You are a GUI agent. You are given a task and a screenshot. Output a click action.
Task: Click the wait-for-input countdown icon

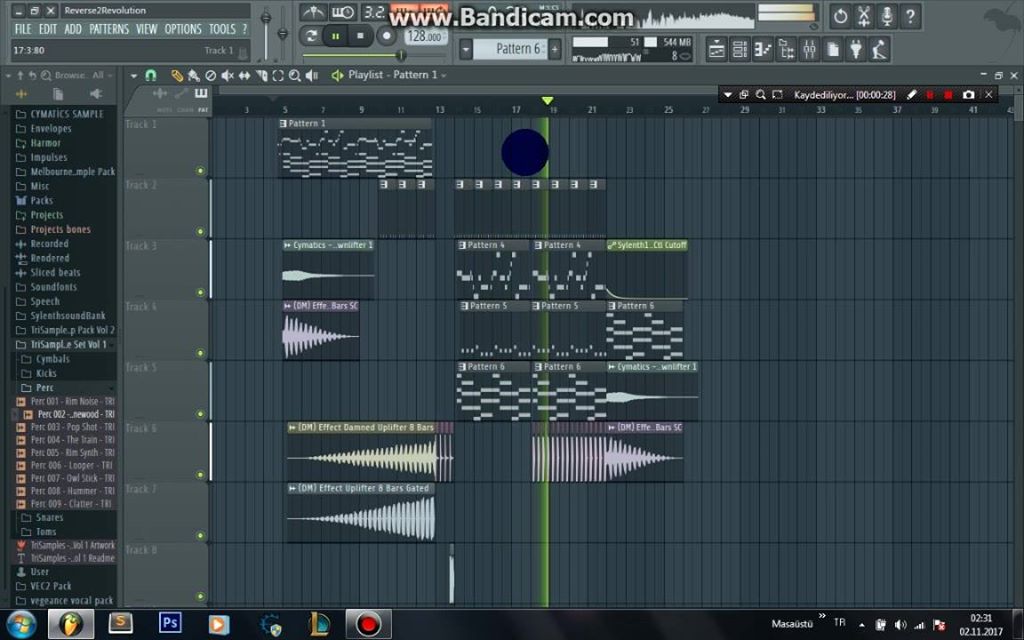pyautogui.click(x=342, y=12)
